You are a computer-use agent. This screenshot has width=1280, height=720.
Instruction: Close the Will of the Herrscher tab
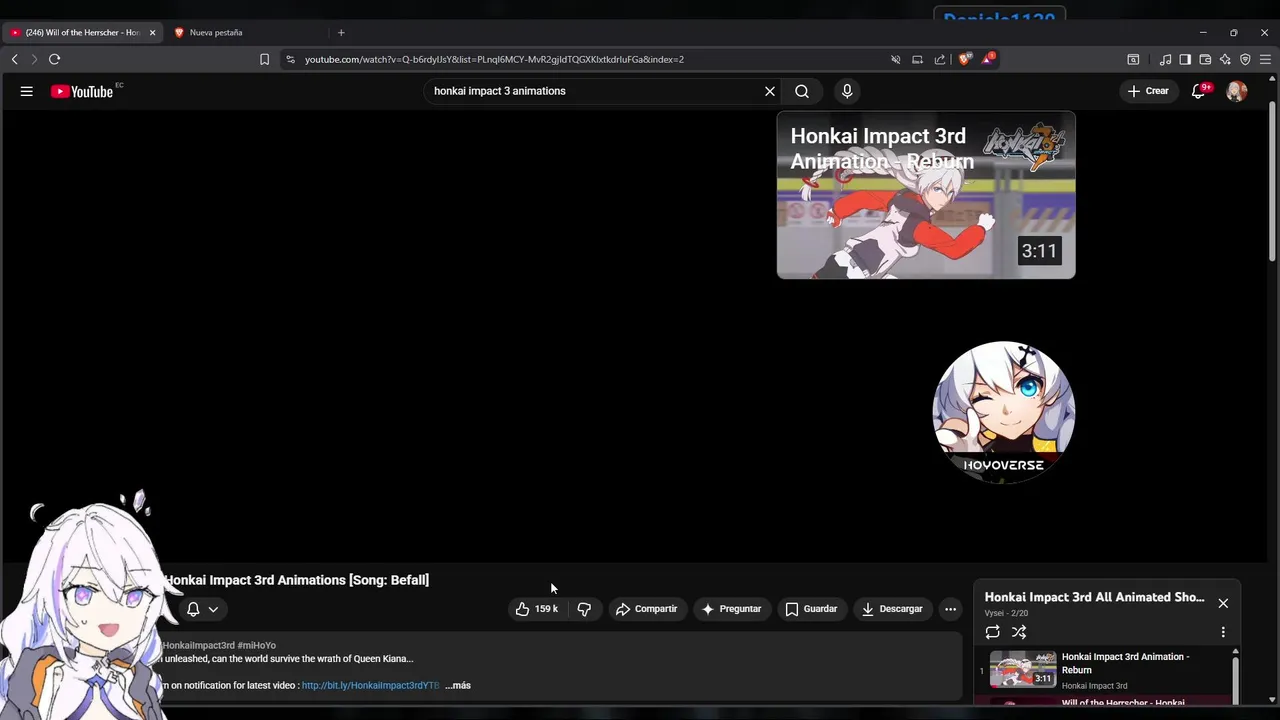click(152, 32)
